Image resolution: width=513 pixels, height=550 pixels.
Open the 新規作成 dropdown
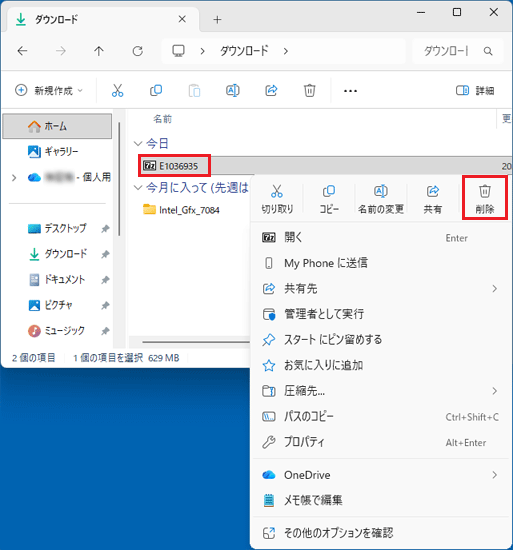pyautogui.click(x=49, y=90)
